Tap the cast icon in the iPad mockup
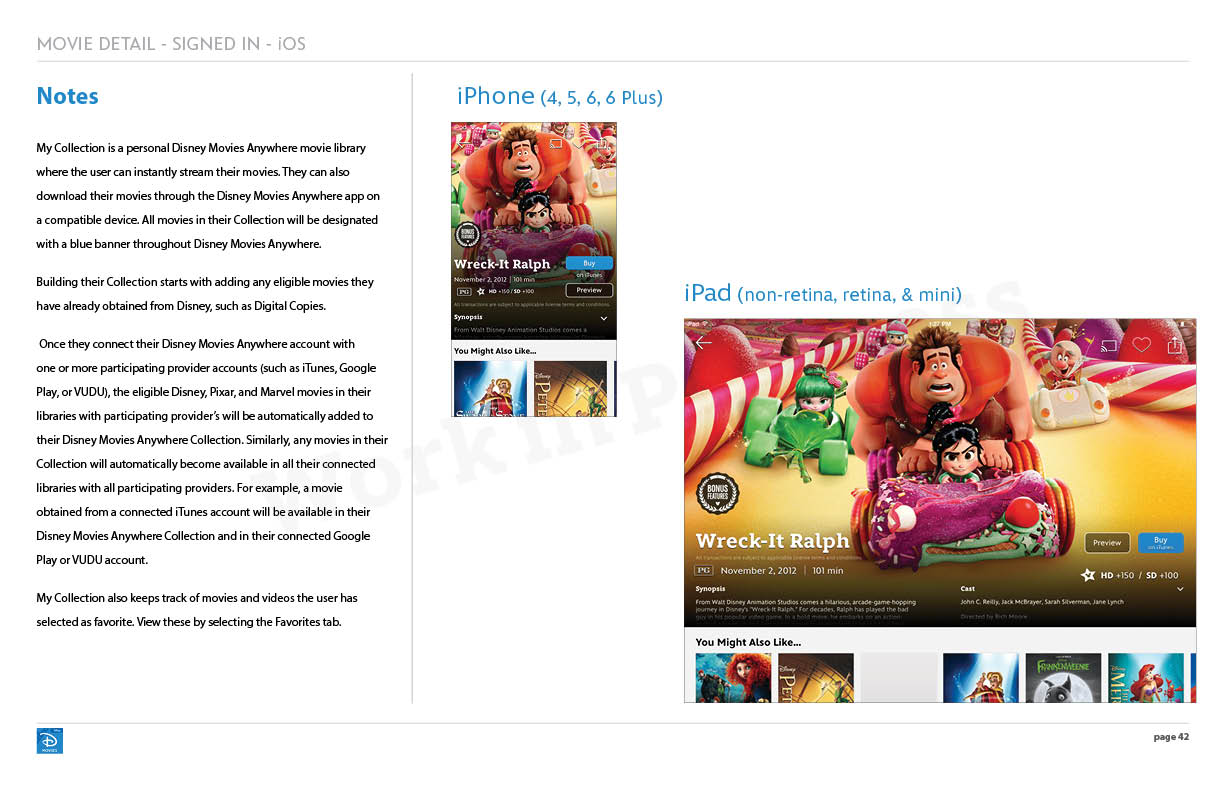Viewport: 1224px width, 792px height. (1108, 346)
